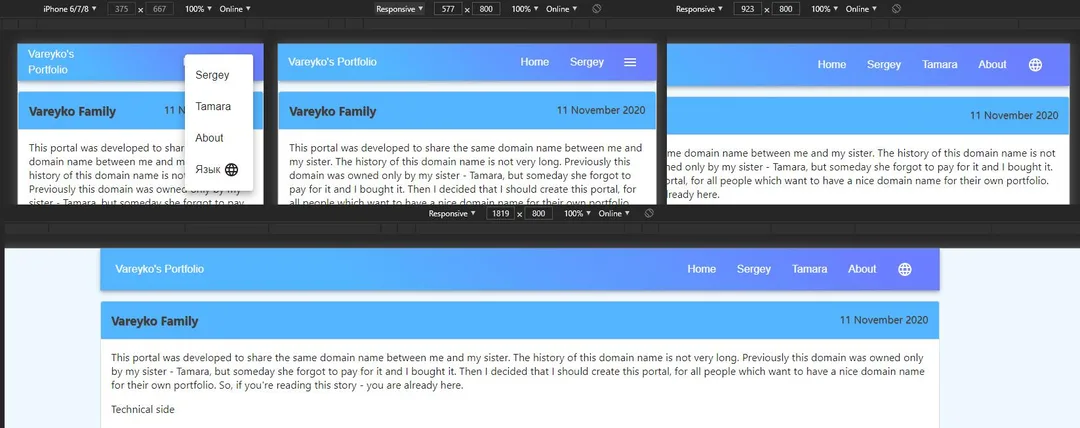The image size is (1080, 428).
Task: Click the 11 November 2020 date in the 923 wide viewport
Action: 1014,116
